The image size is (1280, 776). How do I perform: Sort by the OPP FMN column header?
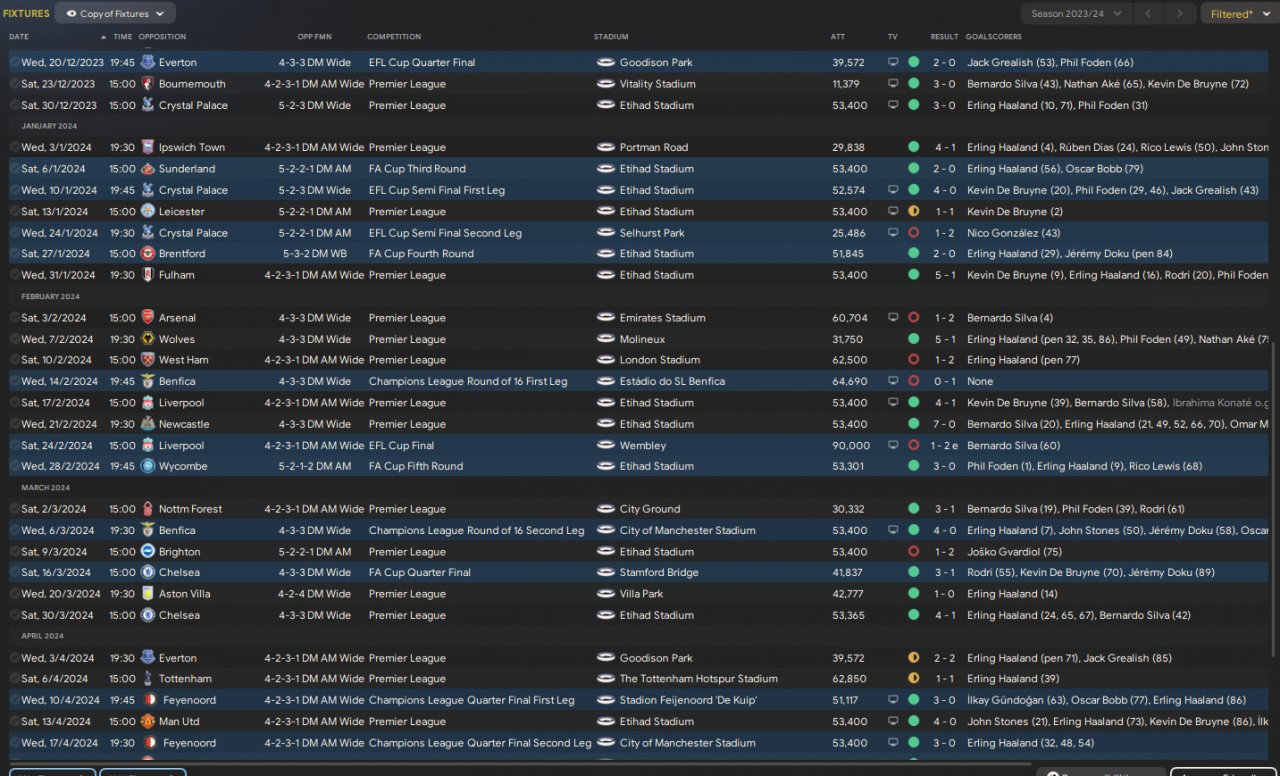(x=314, y=37)
